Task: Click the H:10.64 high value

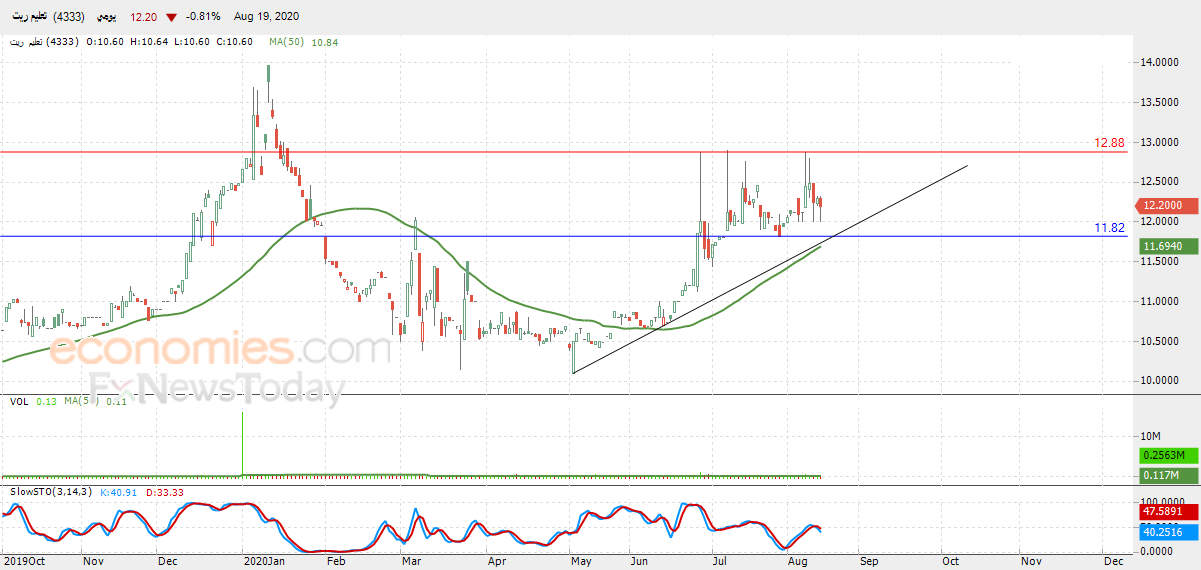Action: (150, 42)
